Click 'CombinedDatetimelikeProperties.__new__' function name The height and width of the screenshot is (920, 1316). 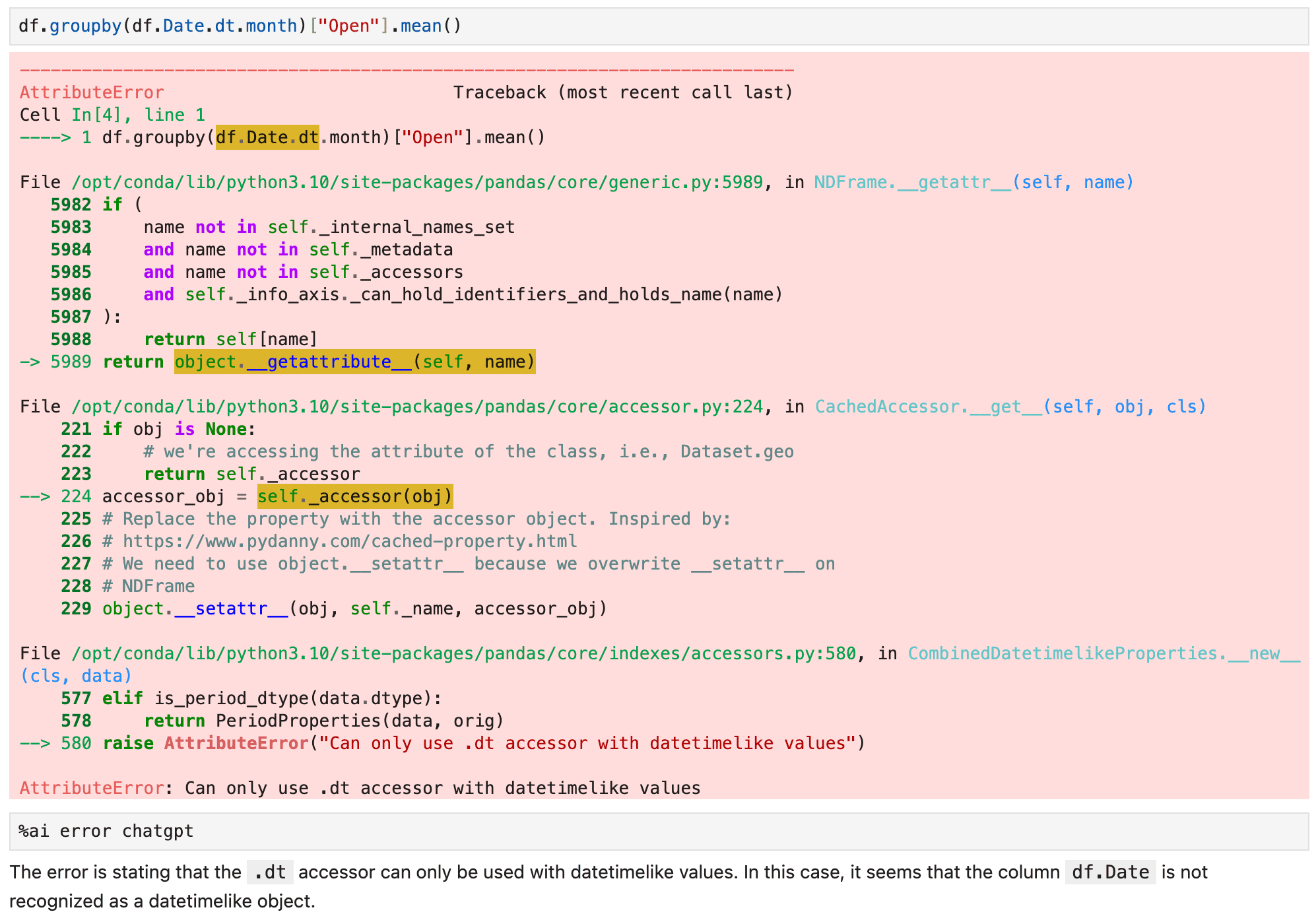pos(1104,653)
